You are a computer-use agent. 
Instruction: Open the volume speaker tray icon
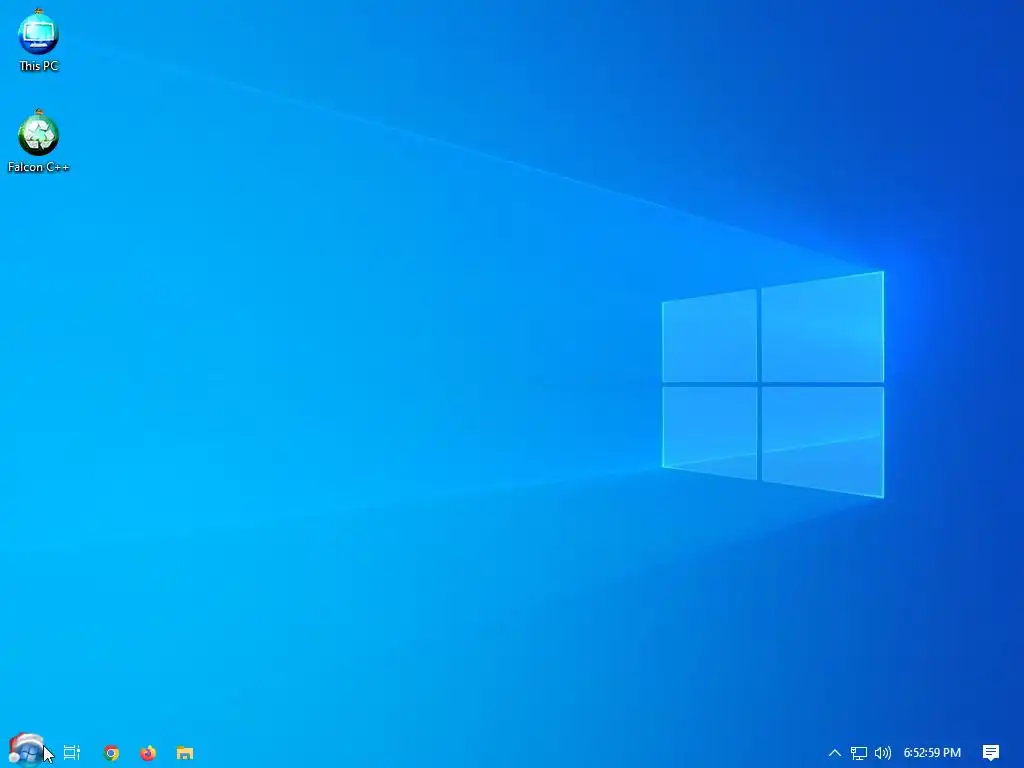883,753
